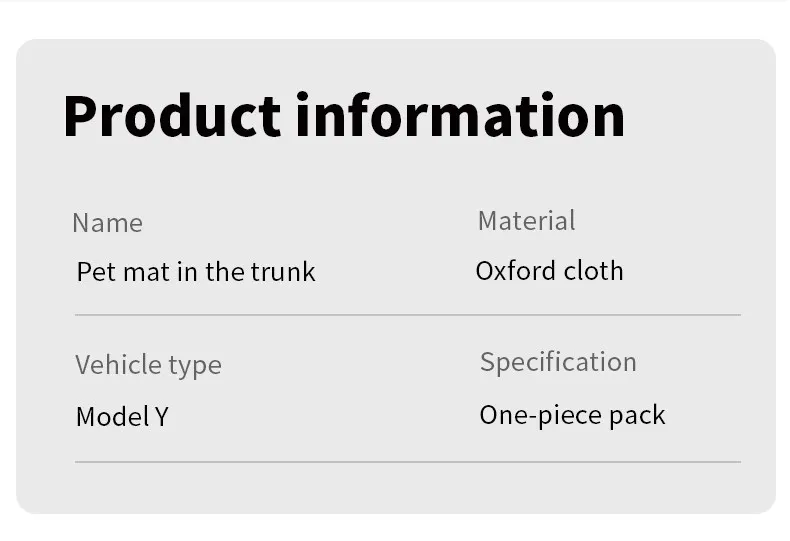This screenshot has width=790, height=541.
Task: Select the Name field label
Action: tap(108, 223)
